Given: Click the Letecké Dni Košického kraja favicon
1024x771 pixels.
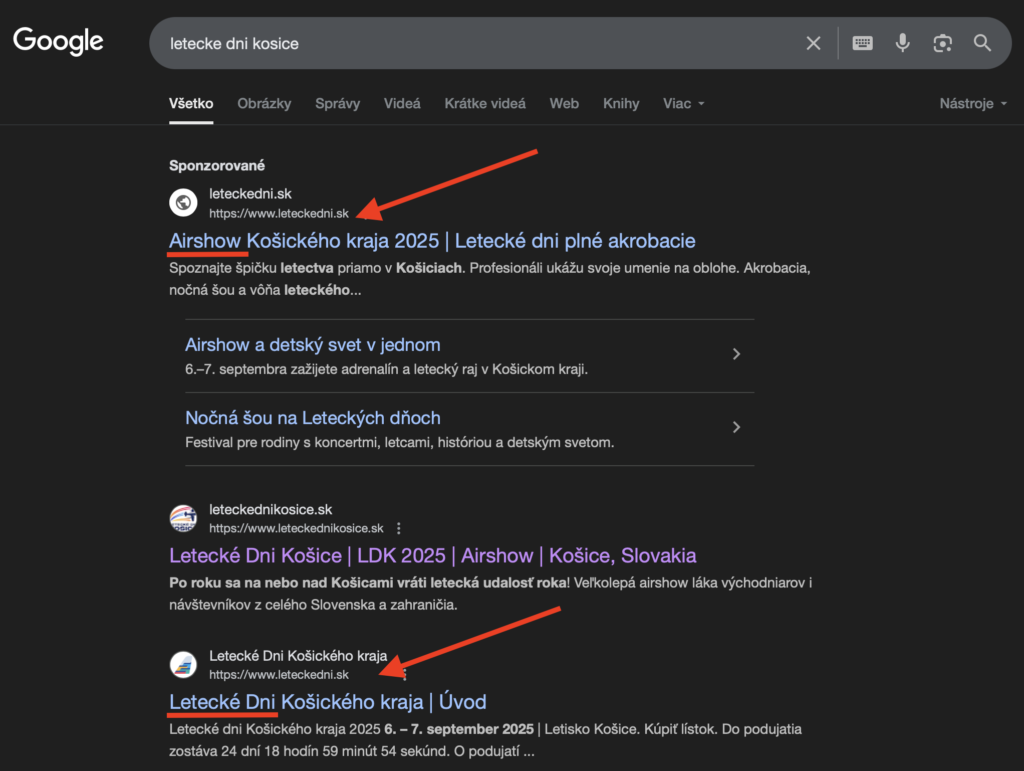Looking at the screenshot, I should pyautogui.click(x=183, y=663).
